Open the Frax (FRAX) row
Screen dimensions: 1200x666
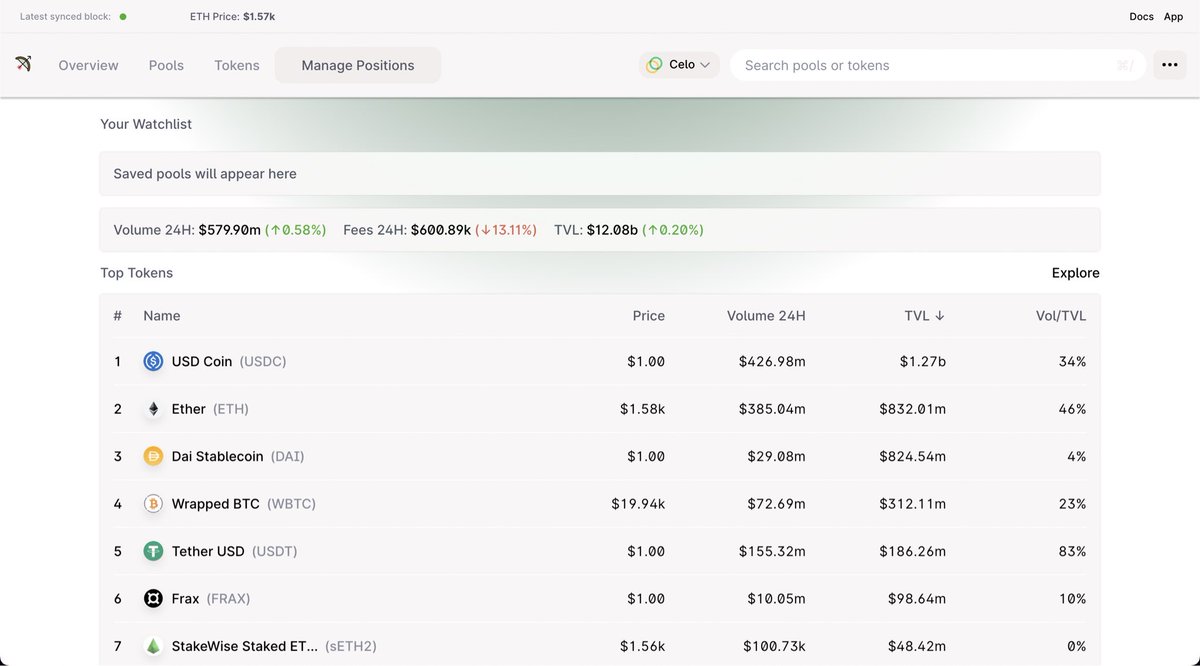[x=600, y=599]
